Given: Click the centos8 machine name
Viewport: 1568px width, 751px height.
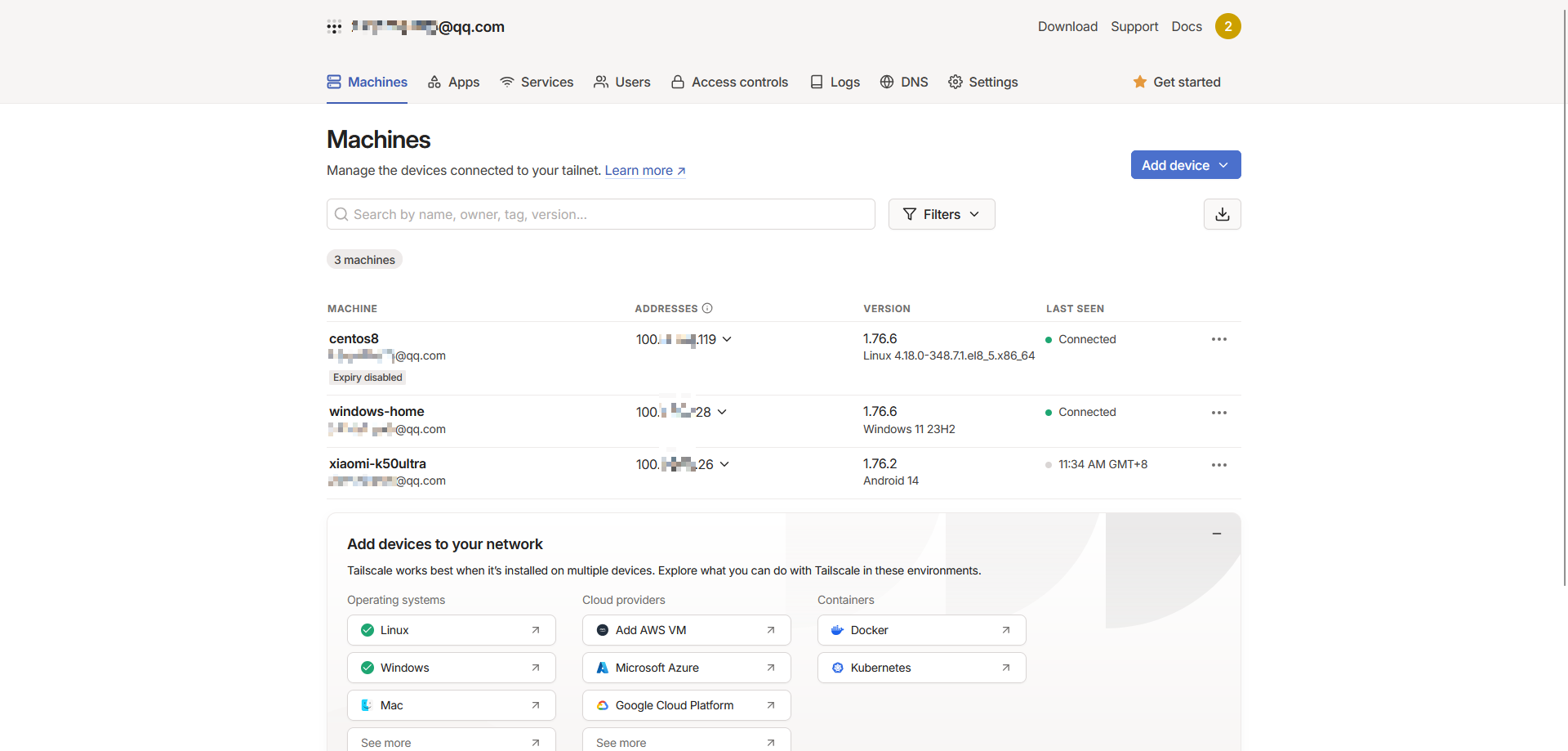Looking at the screenshot, I should tap(354, 338).
